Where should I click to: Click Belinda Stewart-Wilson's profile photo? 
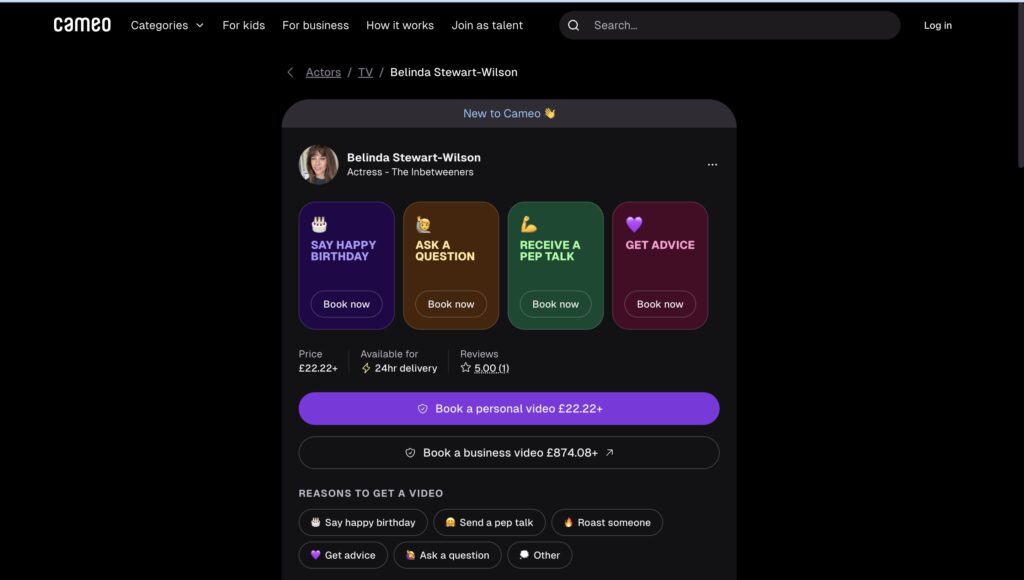319,165
